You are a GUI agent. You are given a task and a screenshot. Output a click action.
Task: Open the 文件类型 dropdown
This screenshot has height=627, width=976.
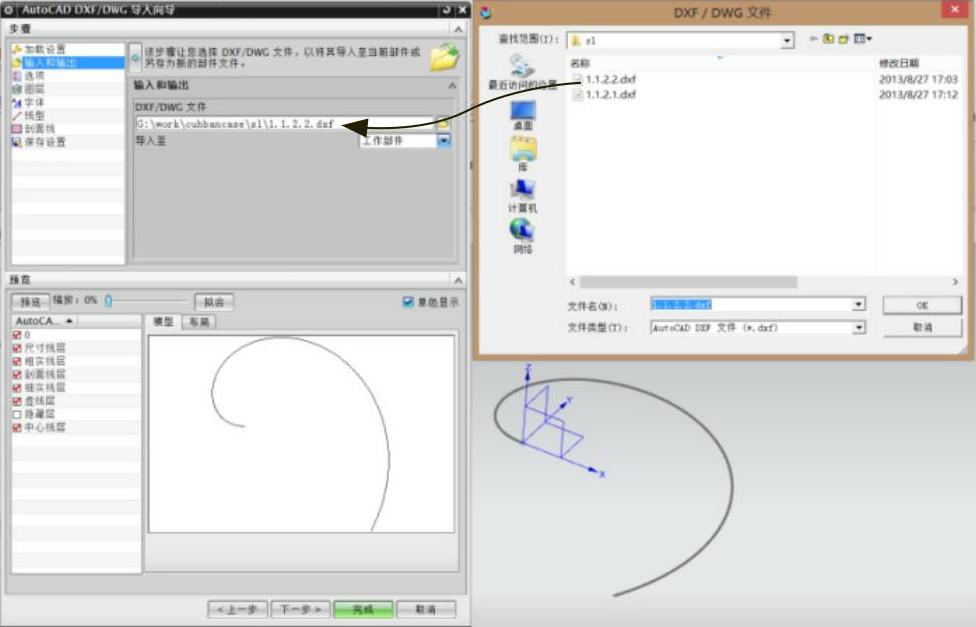pyautogui.click(x=858, y=328)
